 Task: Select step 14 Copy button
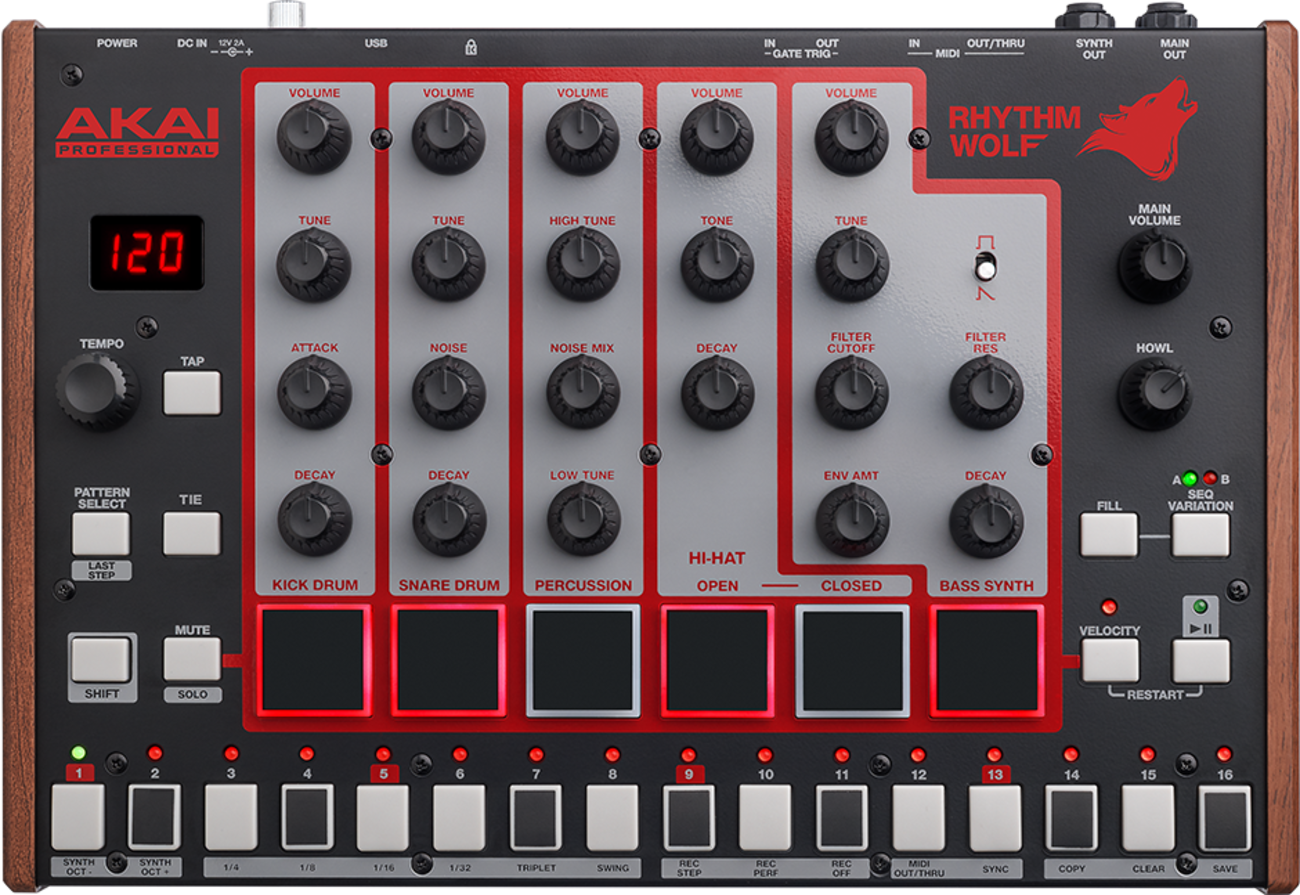click(x=1071, y=817)
